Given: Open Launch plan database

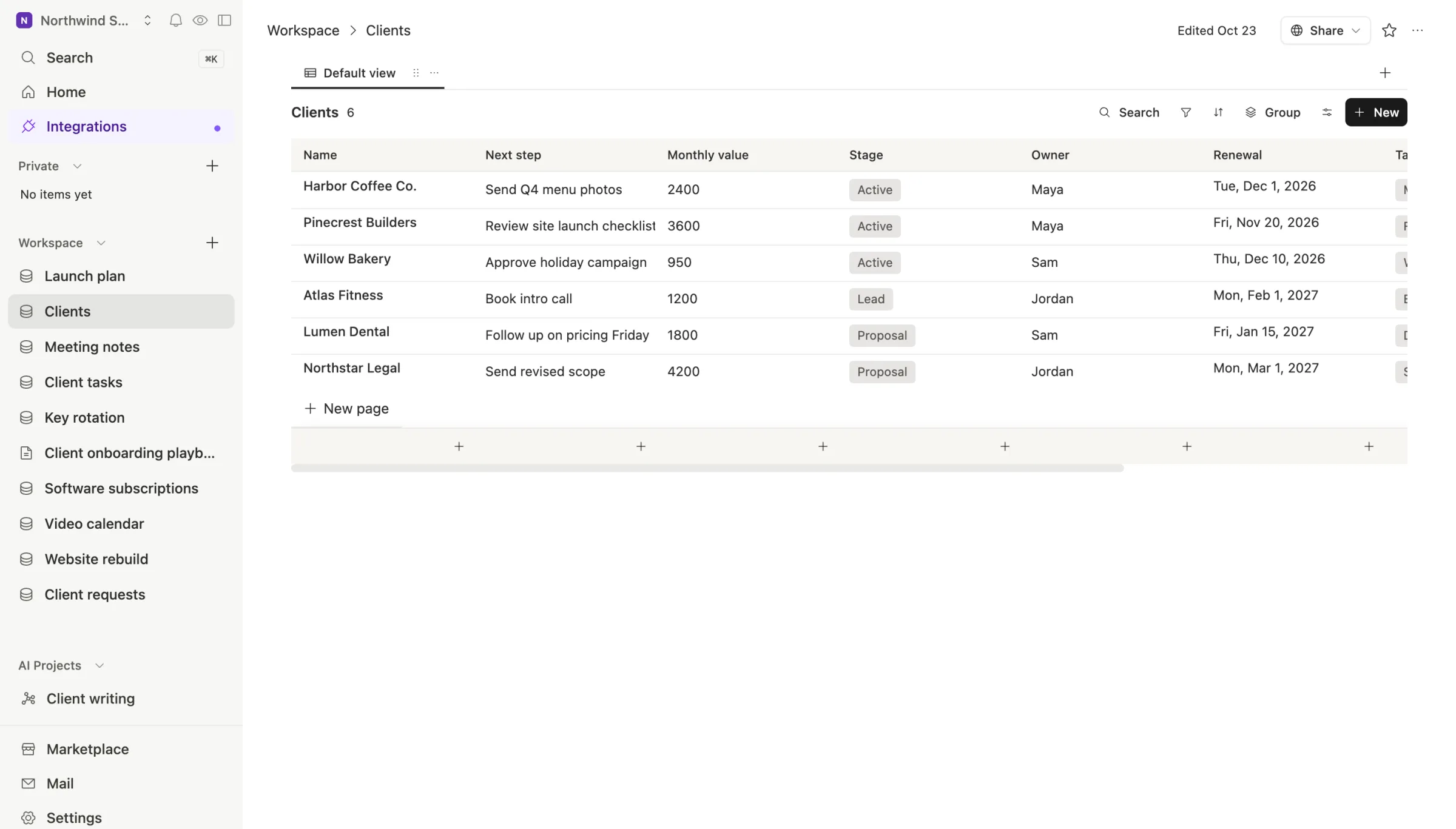Looking at the screenshot, I should click(x=121, y=276).
